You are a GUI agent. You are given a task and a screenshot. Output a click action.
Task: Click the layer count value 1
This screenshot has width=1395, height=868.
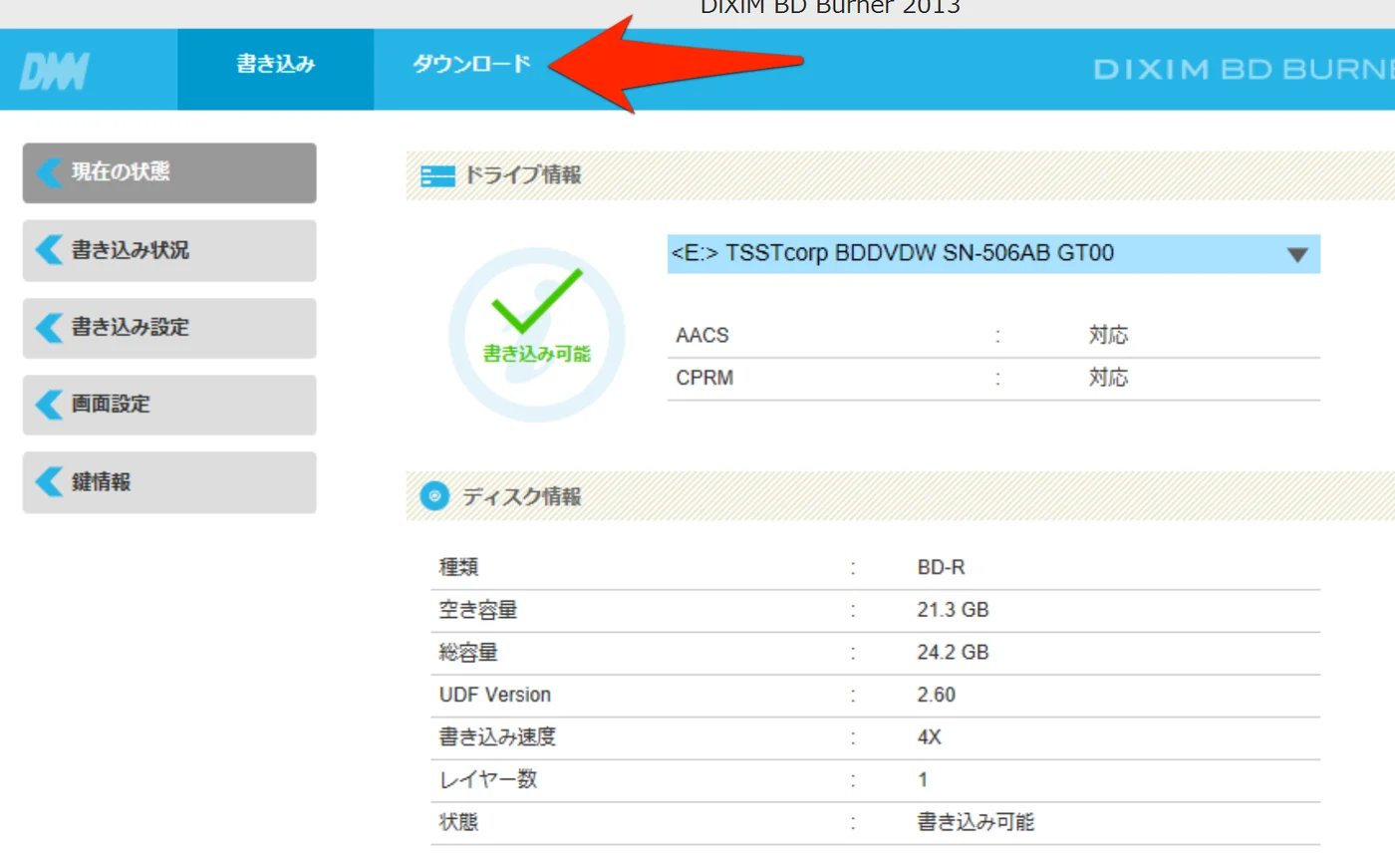pyautogui.click(x=923, y=780)
